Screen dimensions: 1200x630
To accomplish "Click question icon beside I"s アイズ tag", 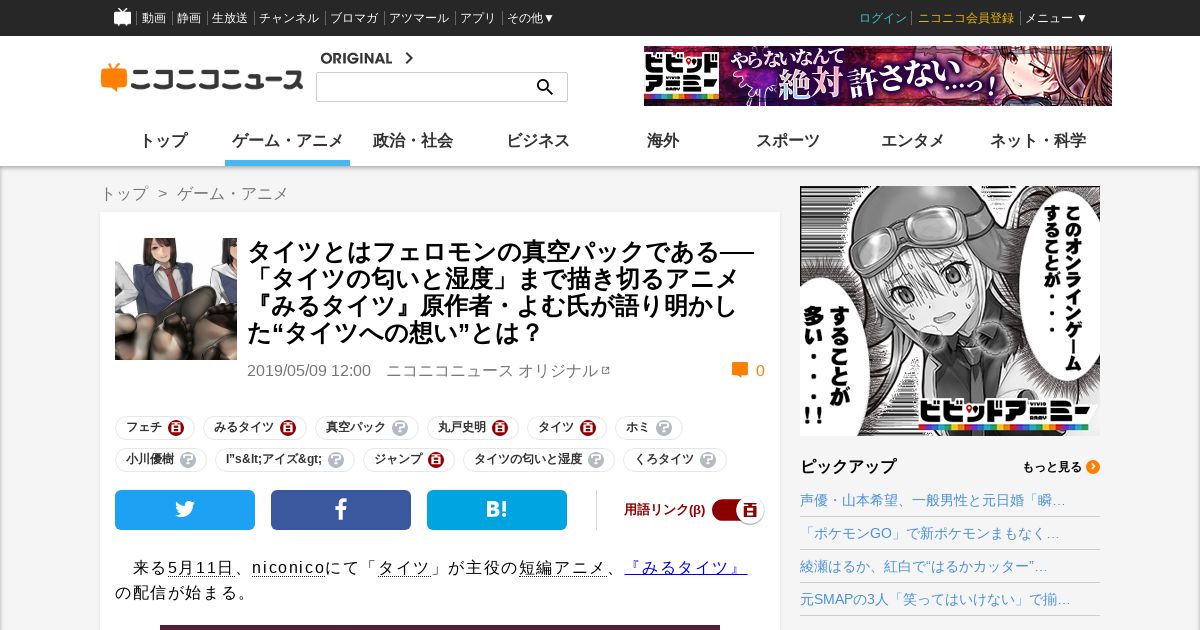I will click(336, 460).
